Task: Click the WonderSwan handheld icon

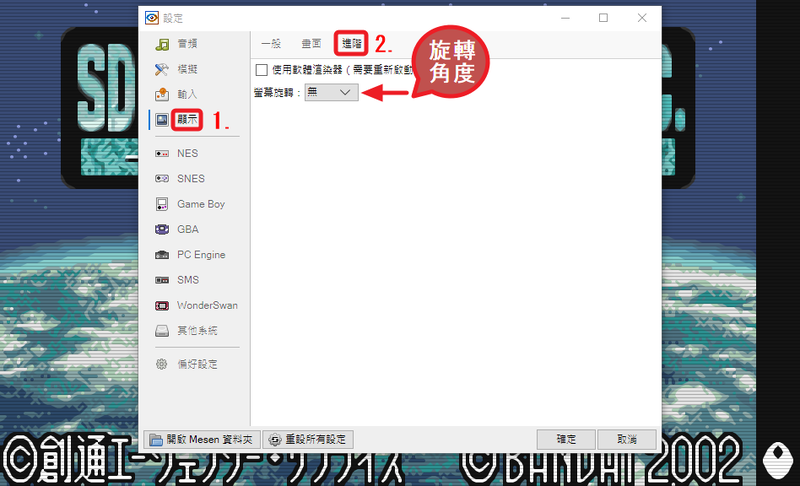Action: click(x=162, y=305)
